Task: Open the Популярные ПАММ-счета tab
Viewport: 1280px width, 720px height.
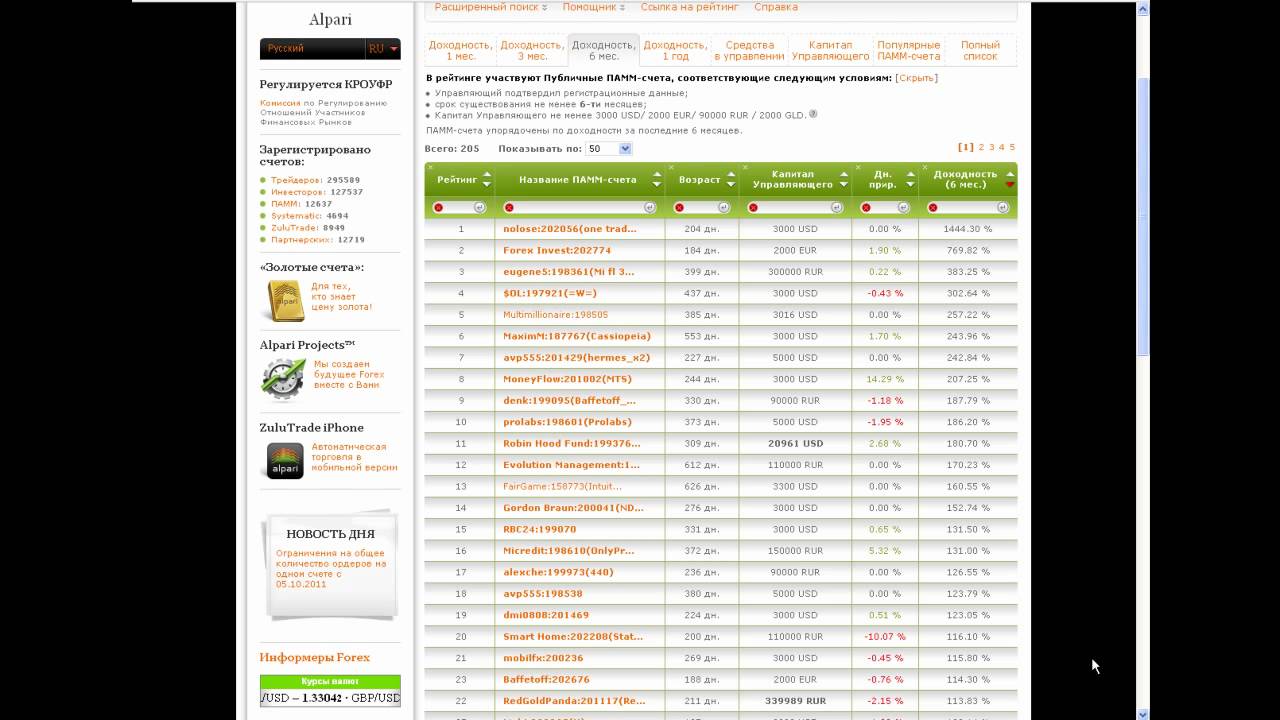Action: pyautogui.click(x=908, y=50)
